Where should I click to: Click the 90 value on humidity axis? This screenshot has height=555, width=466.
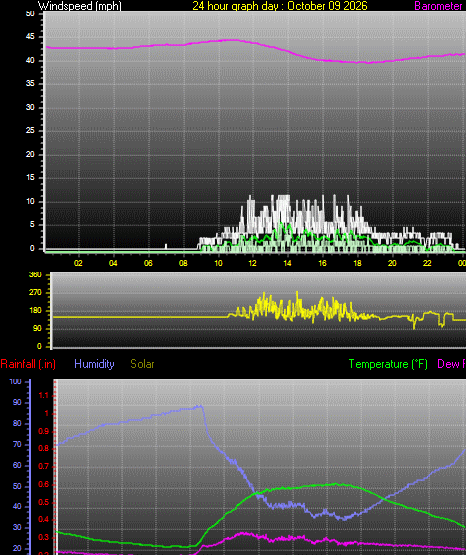click(x=17, y=402)
